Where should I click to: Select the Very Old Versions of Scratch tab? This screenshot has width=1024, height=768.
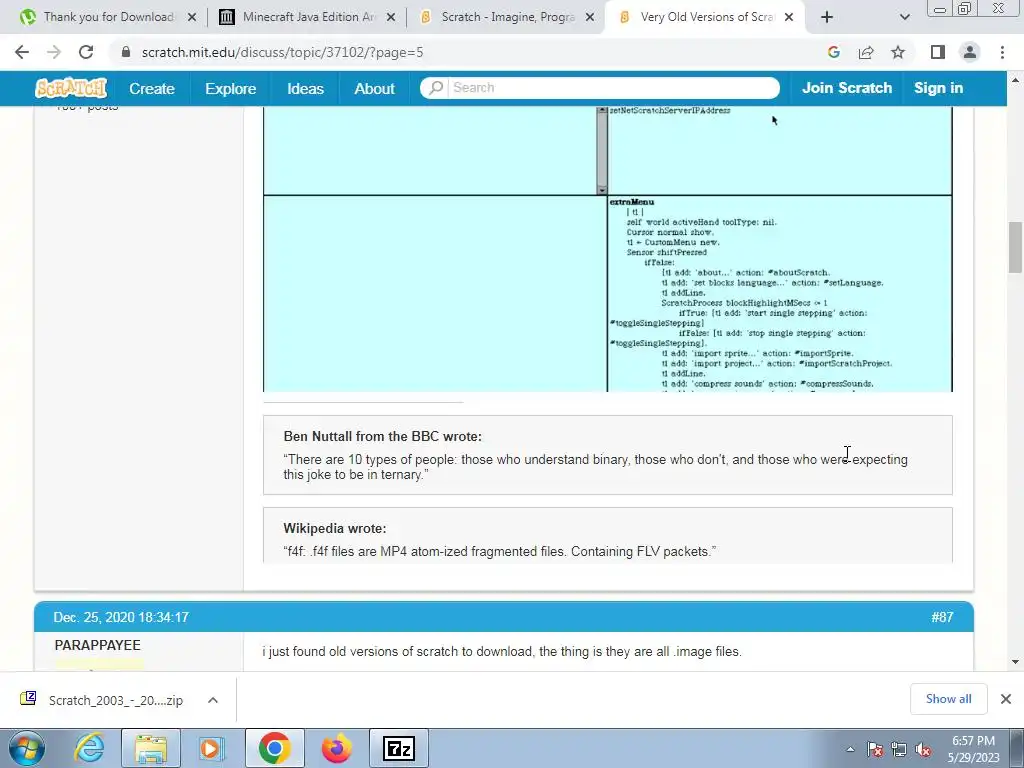[x=707, y=17]
